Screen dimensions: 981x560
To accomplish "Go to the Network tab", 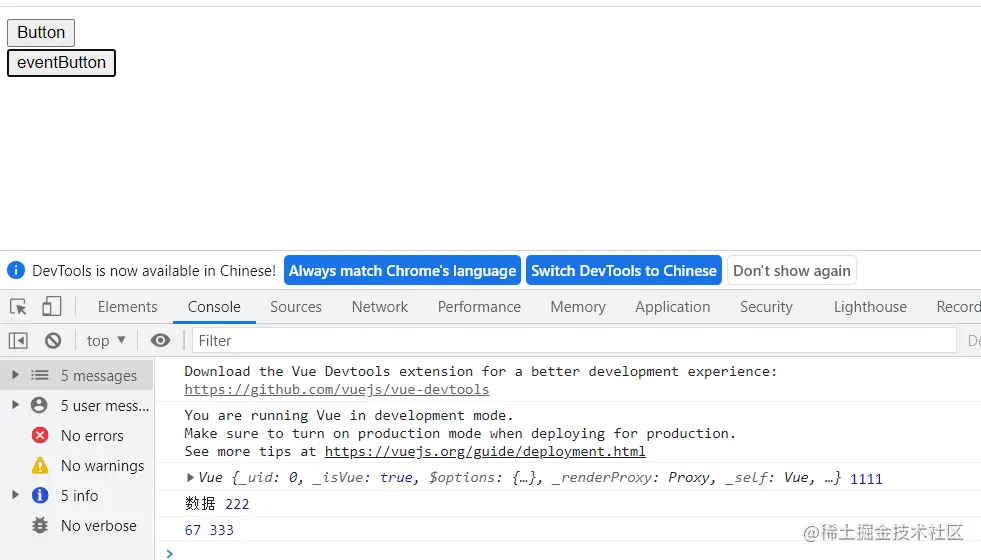I will point(380,307).
